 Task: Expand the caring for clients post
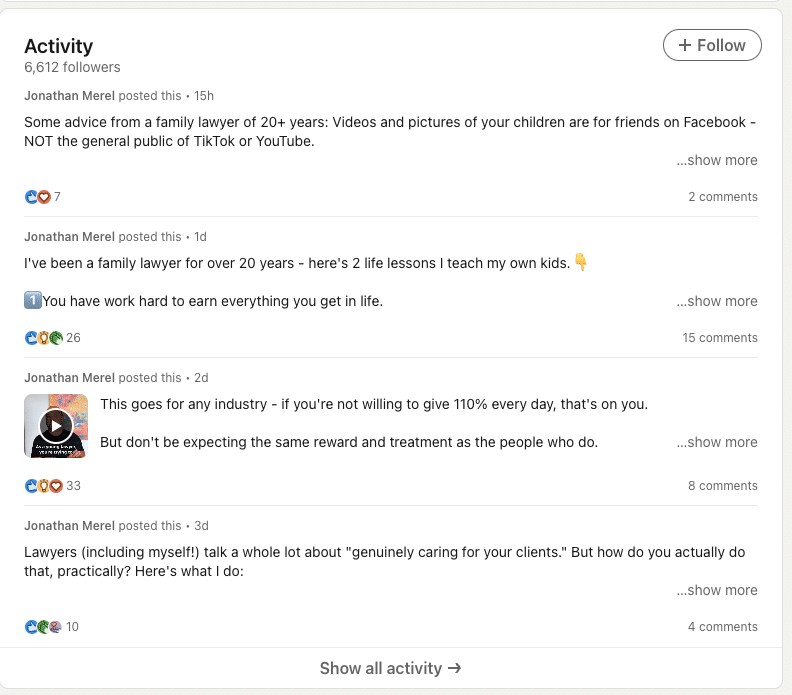click(717, 590)
